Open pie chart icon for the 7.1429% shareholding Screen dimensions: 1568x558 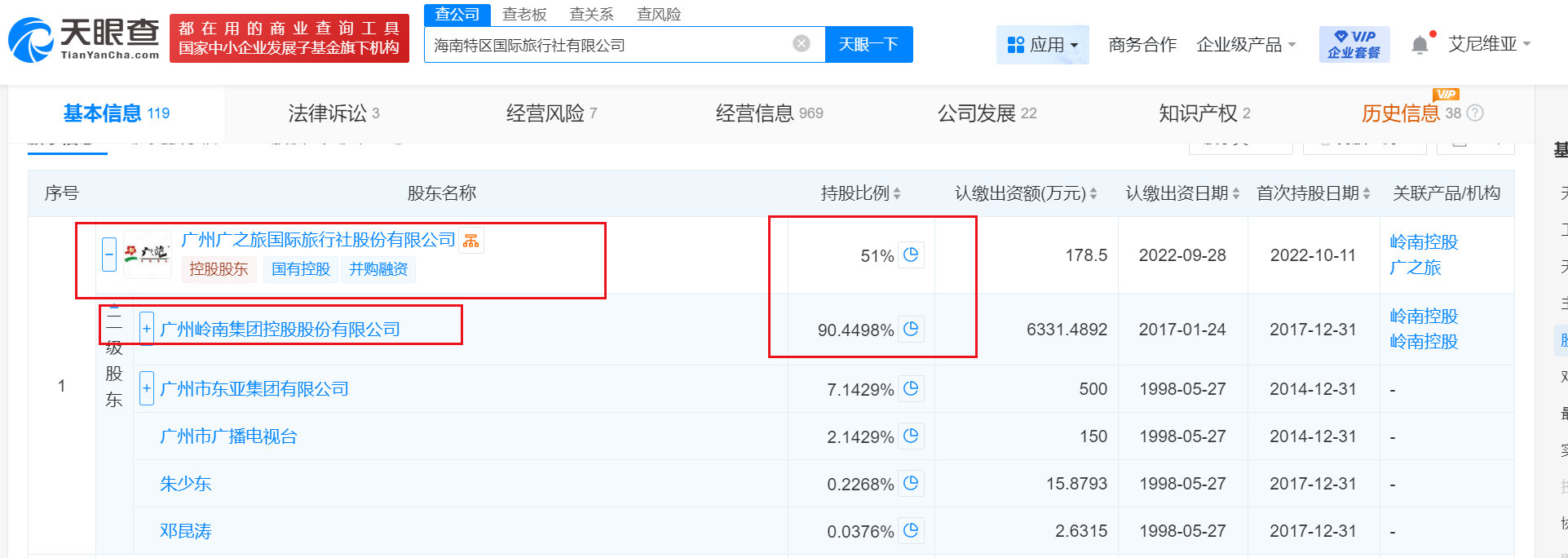click(911, 388)
